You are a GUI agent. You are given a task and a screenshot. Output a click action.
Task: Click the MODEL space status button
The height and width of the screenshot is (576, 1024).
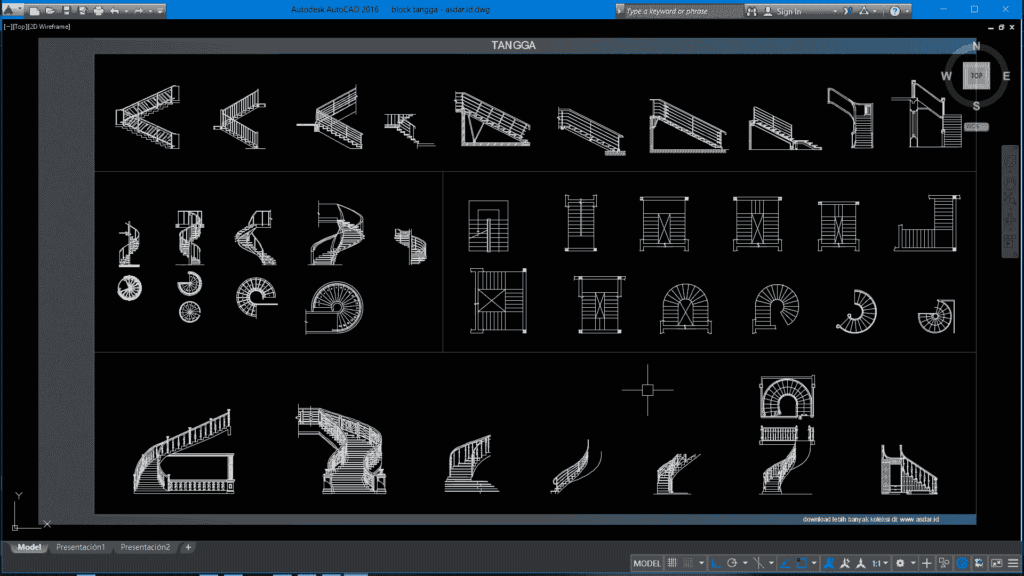[x=647, y=563]
